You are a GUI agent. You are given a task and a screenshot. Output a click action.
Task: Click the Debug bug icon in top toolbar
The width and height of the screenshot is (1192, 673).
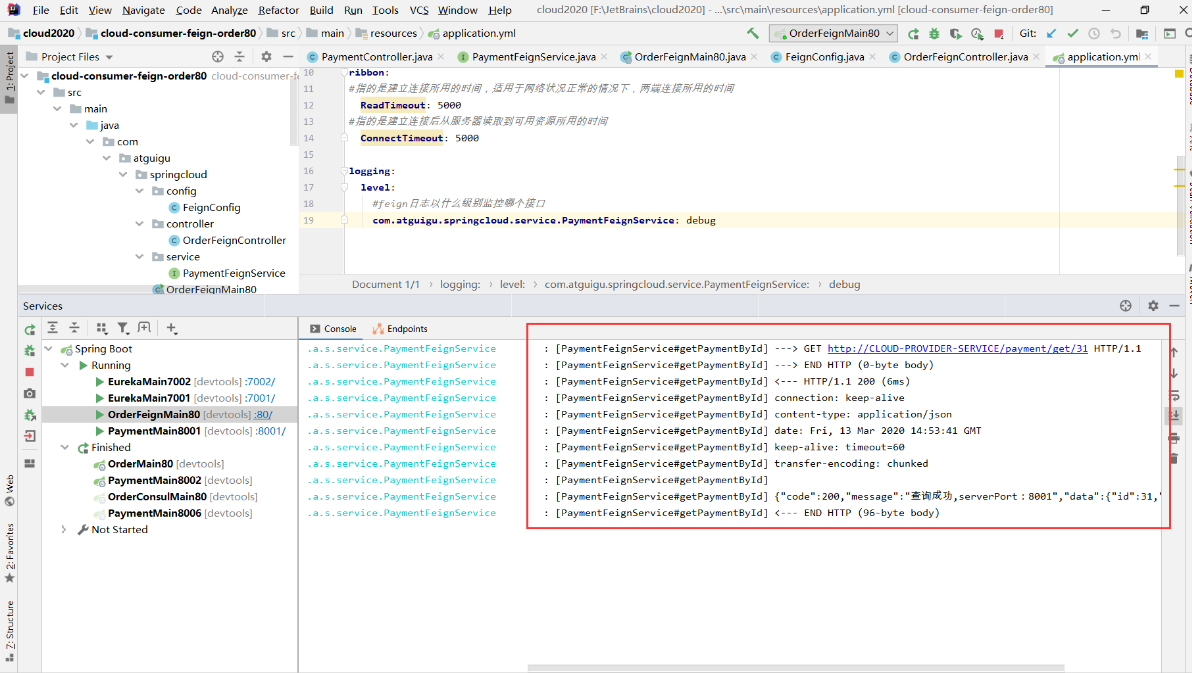pyautogui.click(x=934, y=33)
